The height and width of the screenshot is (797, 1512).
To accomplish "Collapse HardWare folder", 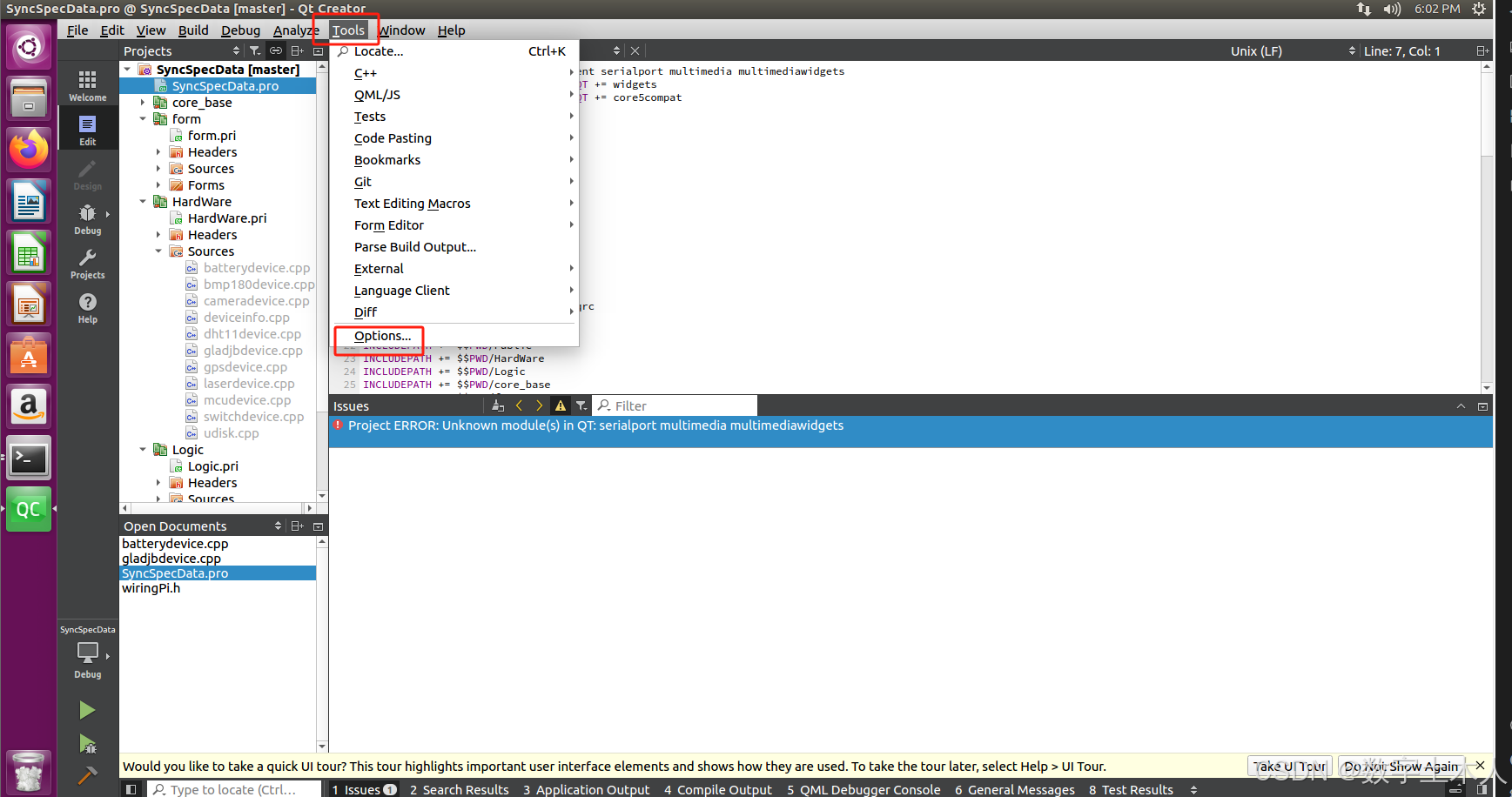I will click(144, 202).
